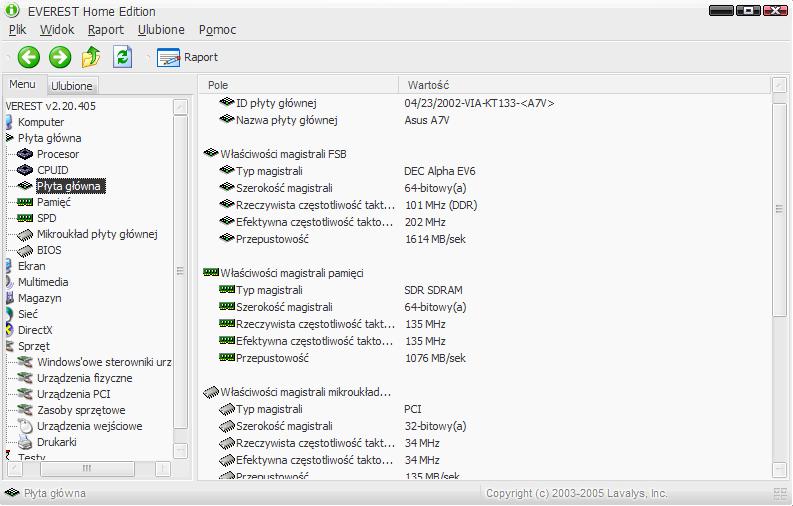Refresh the page using the toolbar
This screenshot has height=506, width=793.
[x=122, y=57]
